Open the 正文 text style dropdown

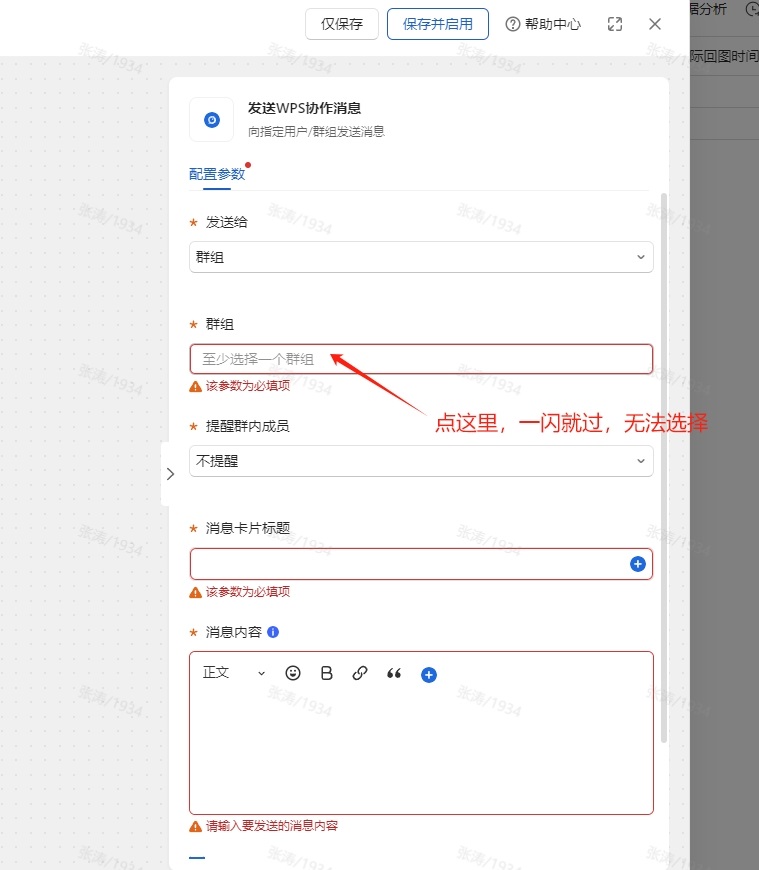coord(234,673)
